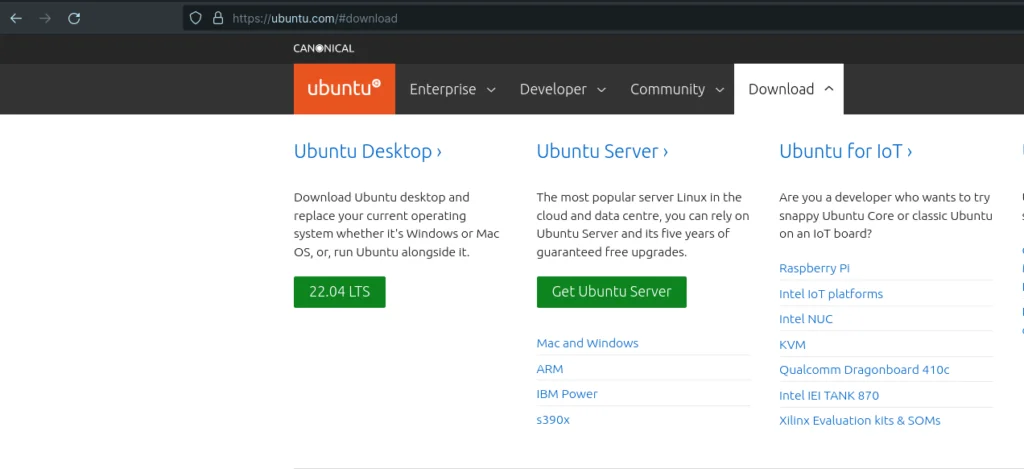This screenshot has width=1024, height=469.
Task: View site security via the padlock icon
Action: pos(218,18)
